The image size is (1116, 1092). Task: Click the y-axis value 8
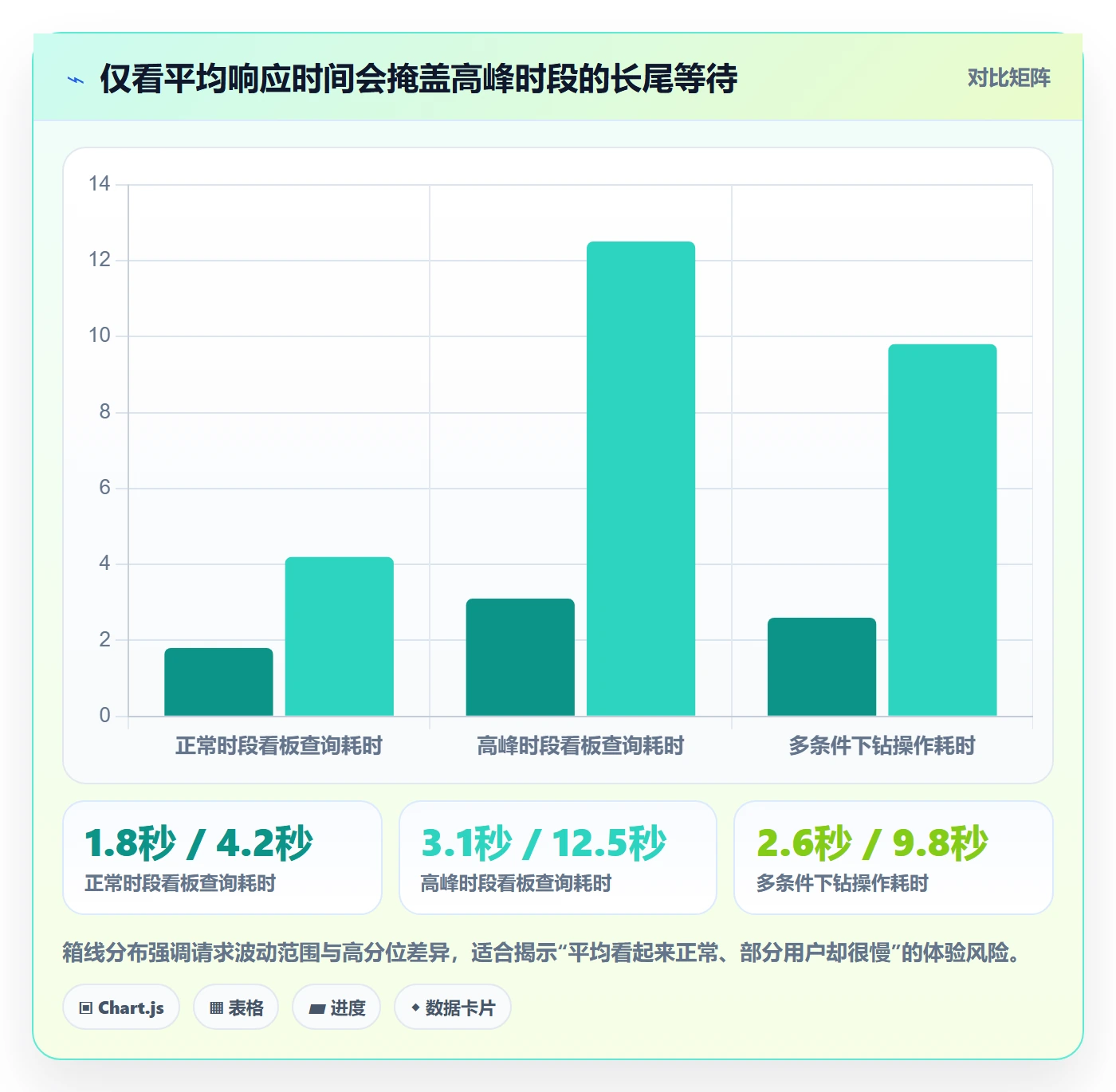(104, 412)
